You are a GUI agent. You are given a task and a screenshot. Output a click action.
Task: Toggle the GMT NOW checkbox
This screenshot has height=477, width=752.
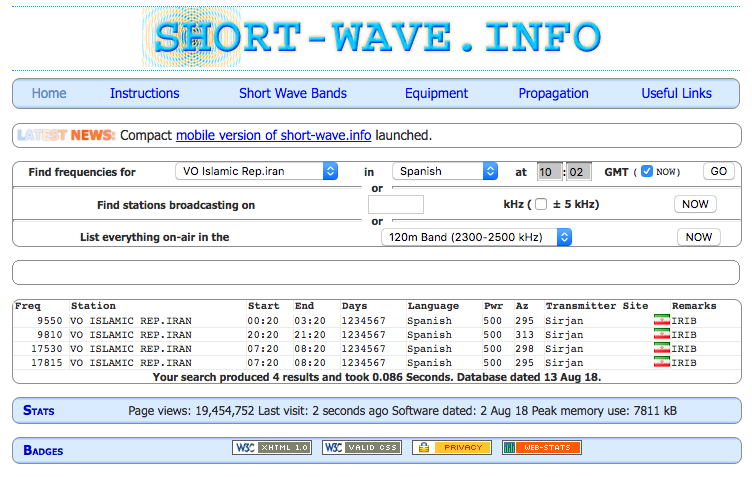646,171
